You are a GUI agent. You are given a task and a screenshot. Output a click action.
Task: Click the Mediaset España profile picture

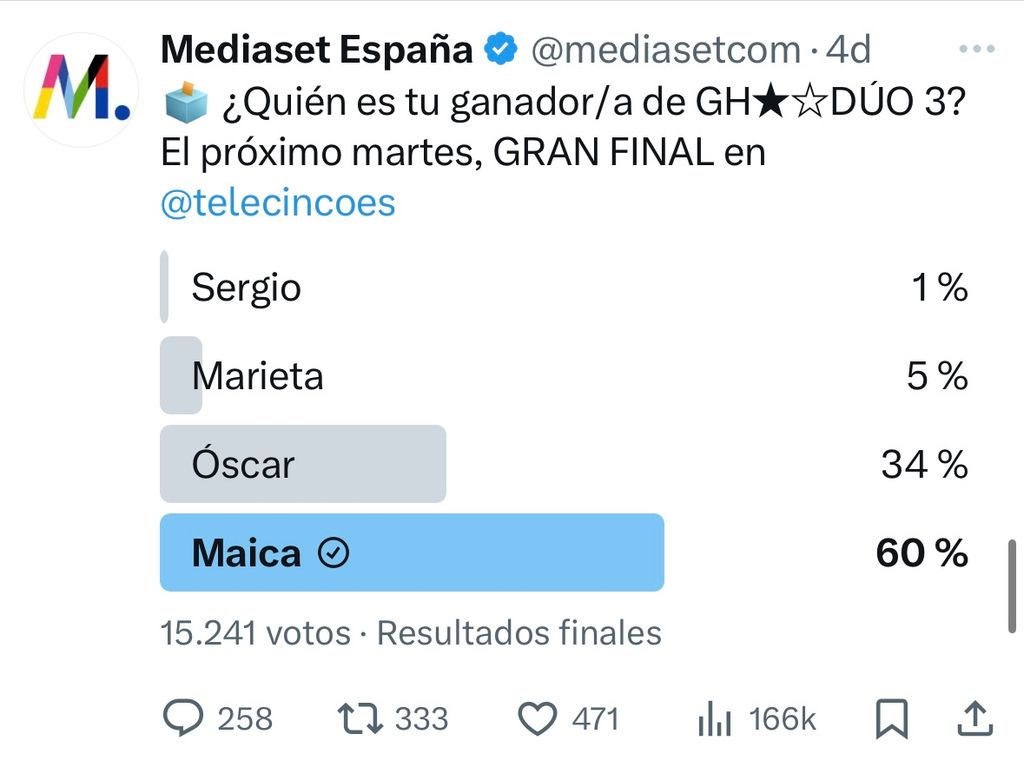coord(81,89)
